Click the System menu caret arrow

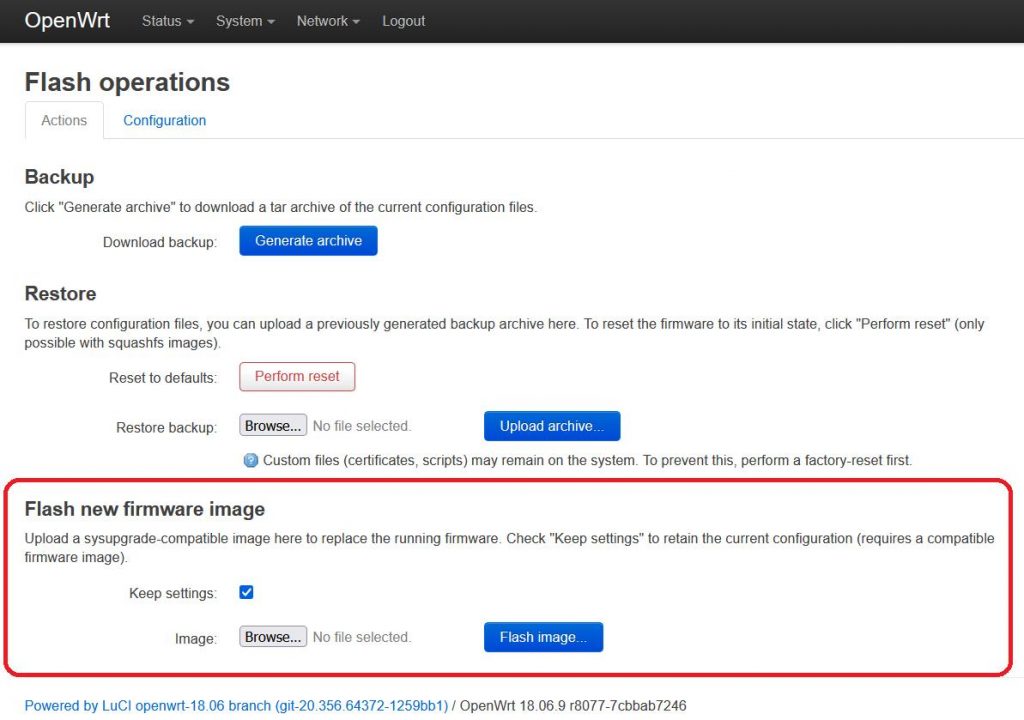pos(271,22)
